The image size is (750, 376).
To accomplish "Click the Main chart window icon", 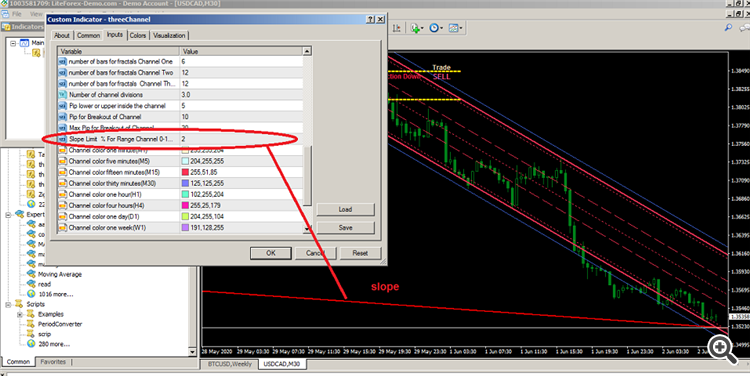I will click(x=24, y=43).
